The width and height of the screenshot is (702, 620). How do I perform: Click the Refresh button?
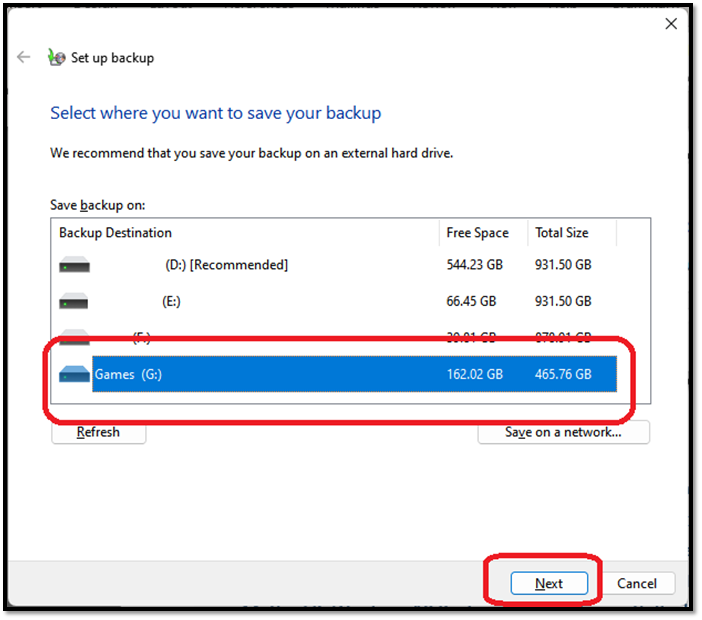click(x=98, y=432)
